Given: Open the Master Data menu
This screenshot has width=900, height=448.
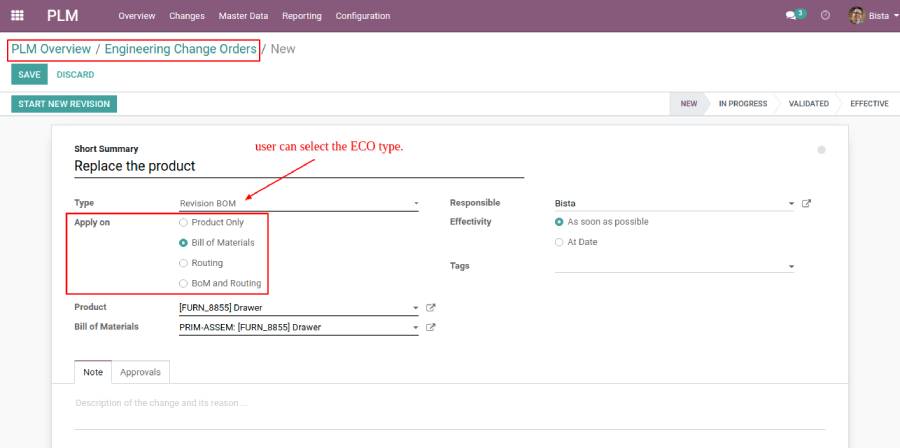Looking at the screenshot, I should (x=243, y=16).
